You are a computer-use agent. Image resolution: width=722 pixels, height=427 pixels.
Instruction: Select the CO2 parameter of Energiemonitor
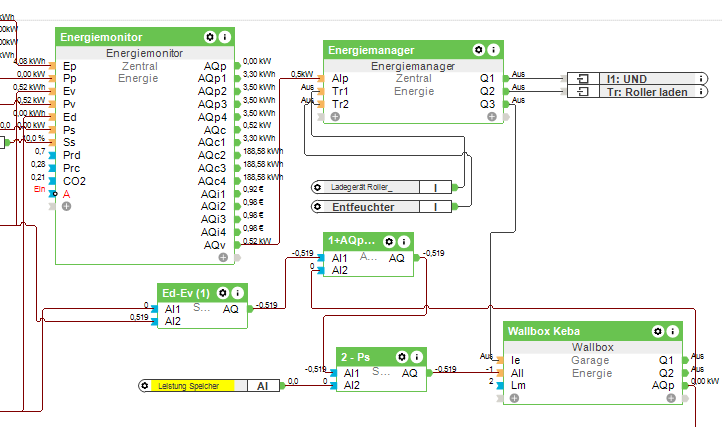click(74, 181)
